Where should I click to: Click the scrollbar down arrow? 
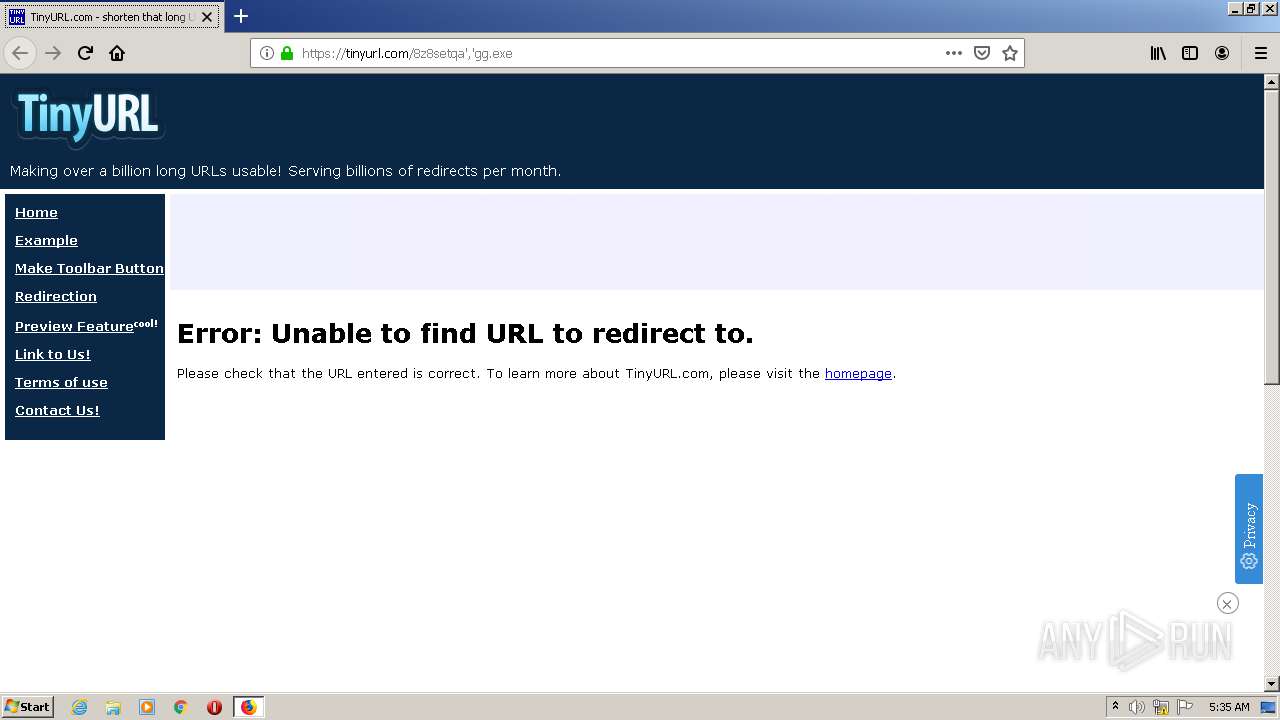coord(1272,684)
